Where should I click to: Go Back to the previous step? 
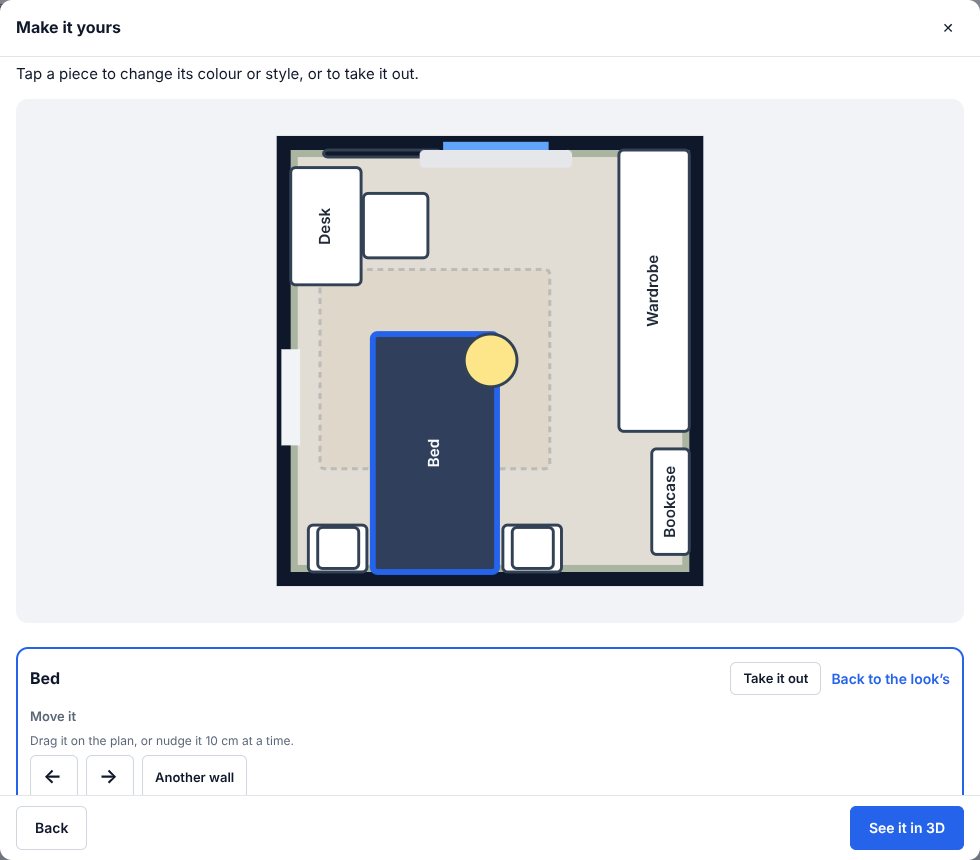pos(51,828)
